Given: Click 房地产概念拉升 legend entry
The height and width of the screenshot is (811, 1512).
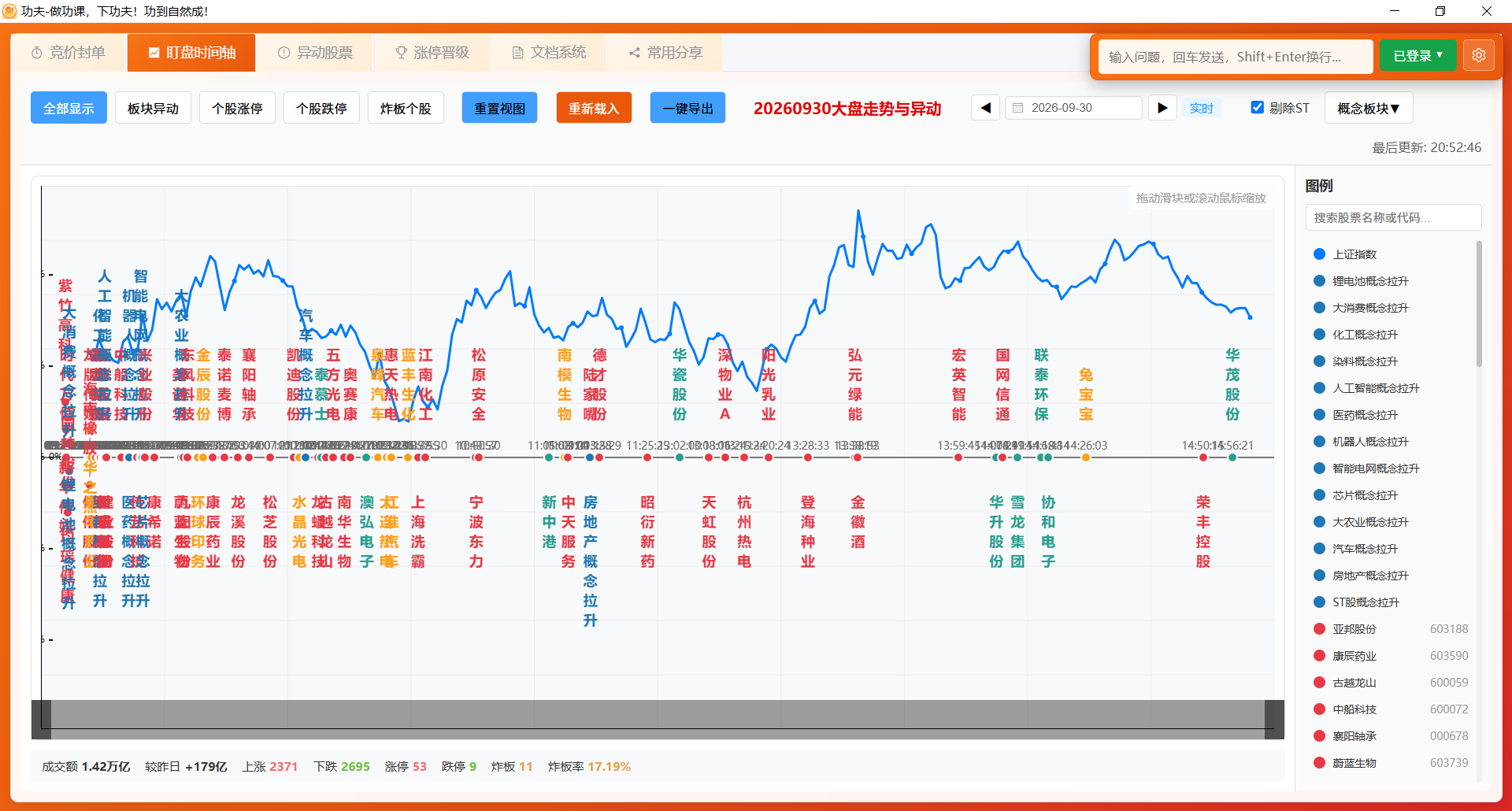Looking at the screenshot, I should (1392, 576).
